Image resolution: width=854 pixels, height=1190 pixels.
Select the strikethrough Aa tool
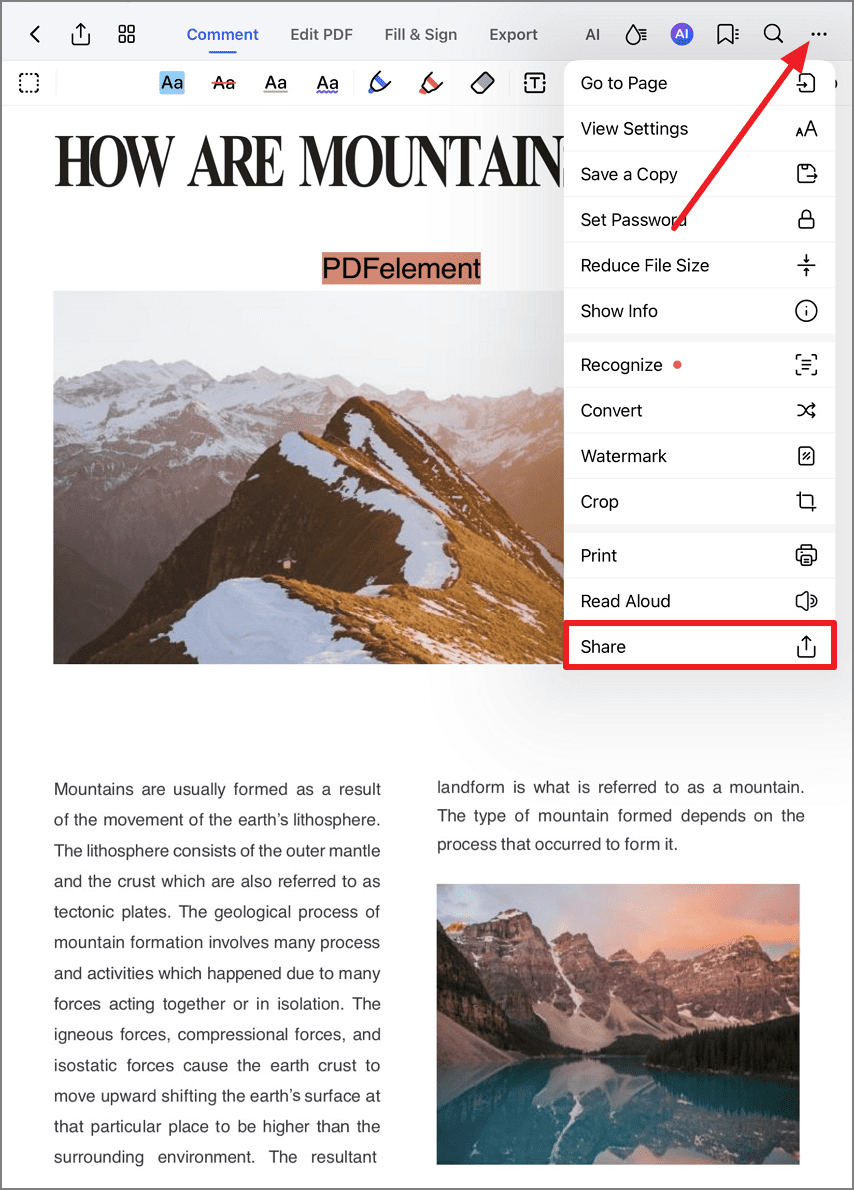point(224,83)
